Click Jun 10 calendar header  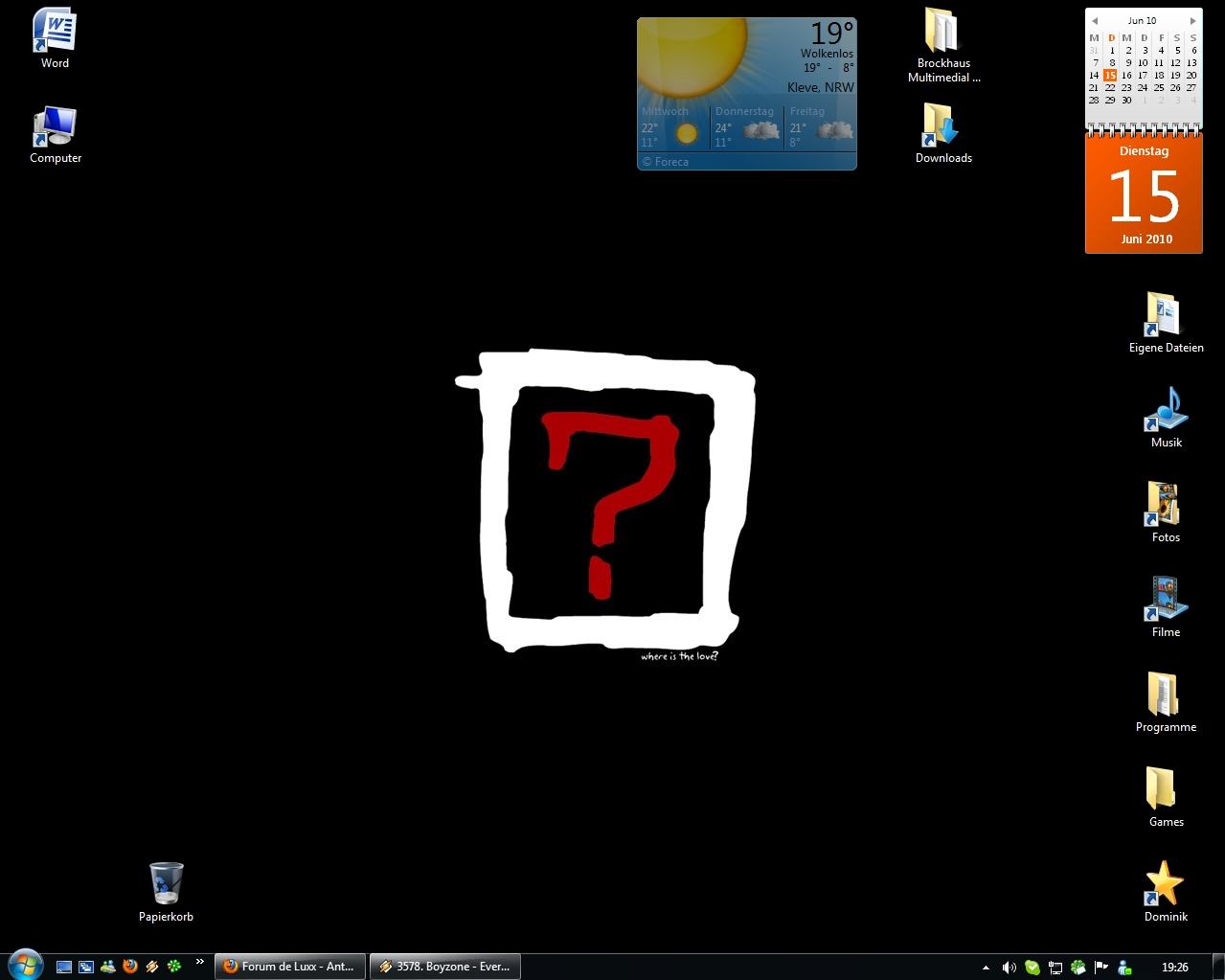(1142, 20)
